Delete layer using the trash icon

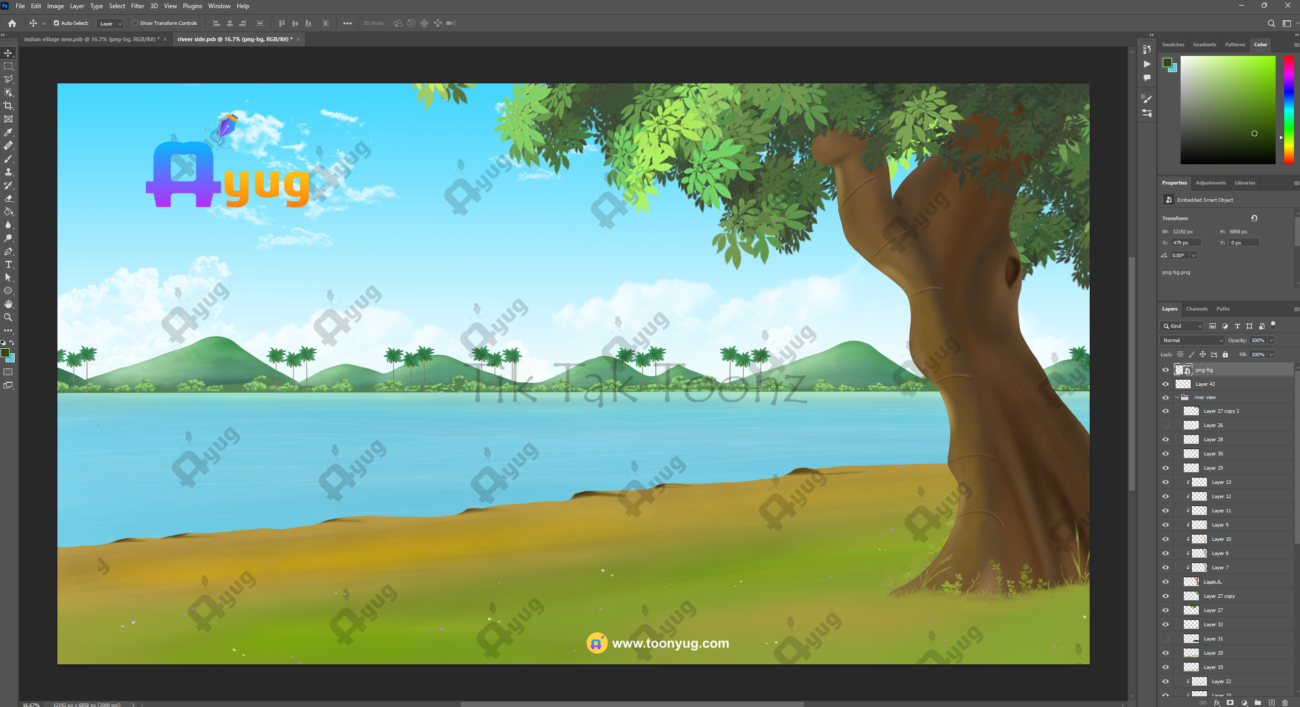[1284, 702]
